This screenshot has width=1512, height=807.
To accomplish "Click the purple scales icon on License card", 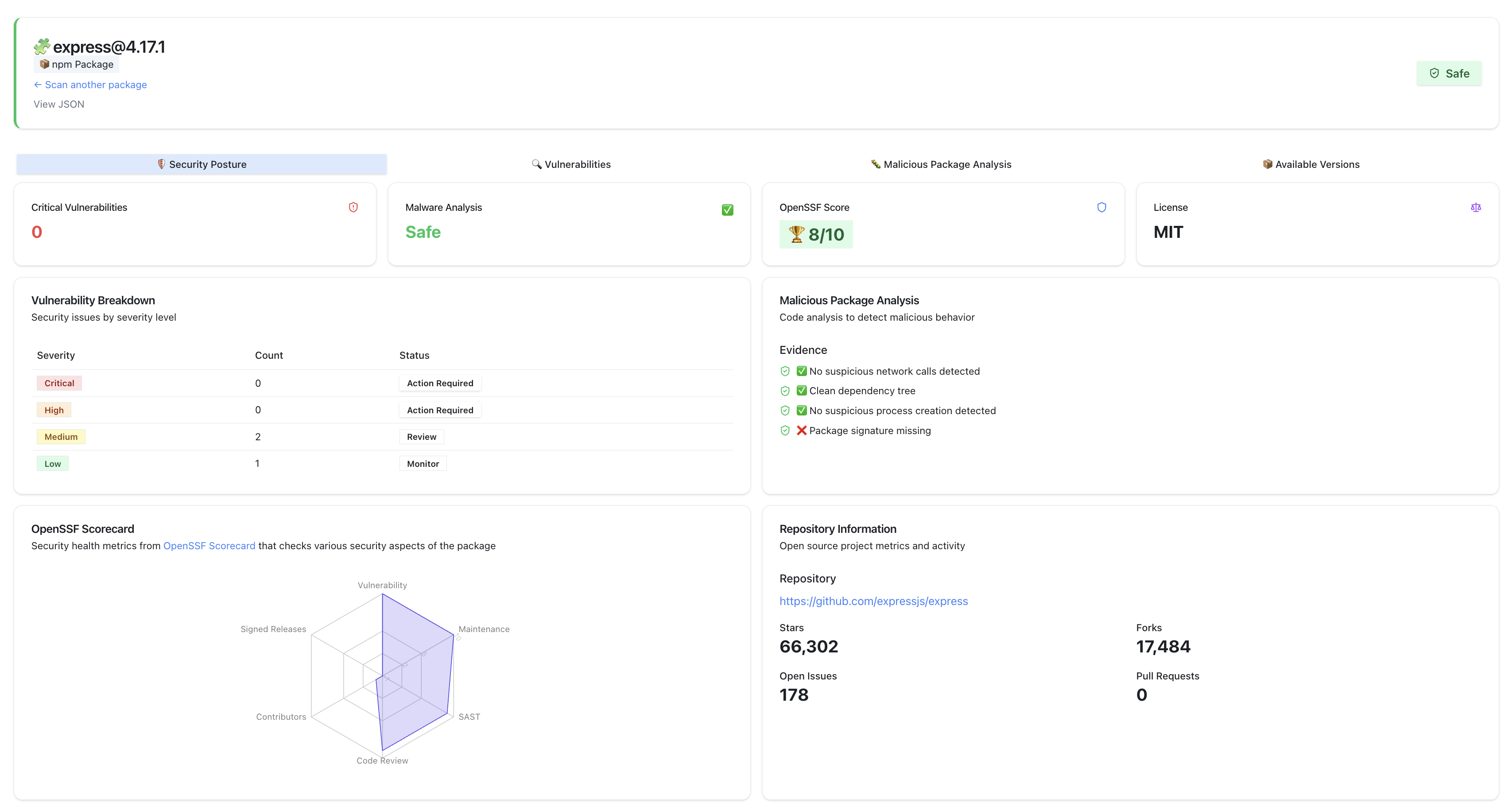I will coord(1476,207).
